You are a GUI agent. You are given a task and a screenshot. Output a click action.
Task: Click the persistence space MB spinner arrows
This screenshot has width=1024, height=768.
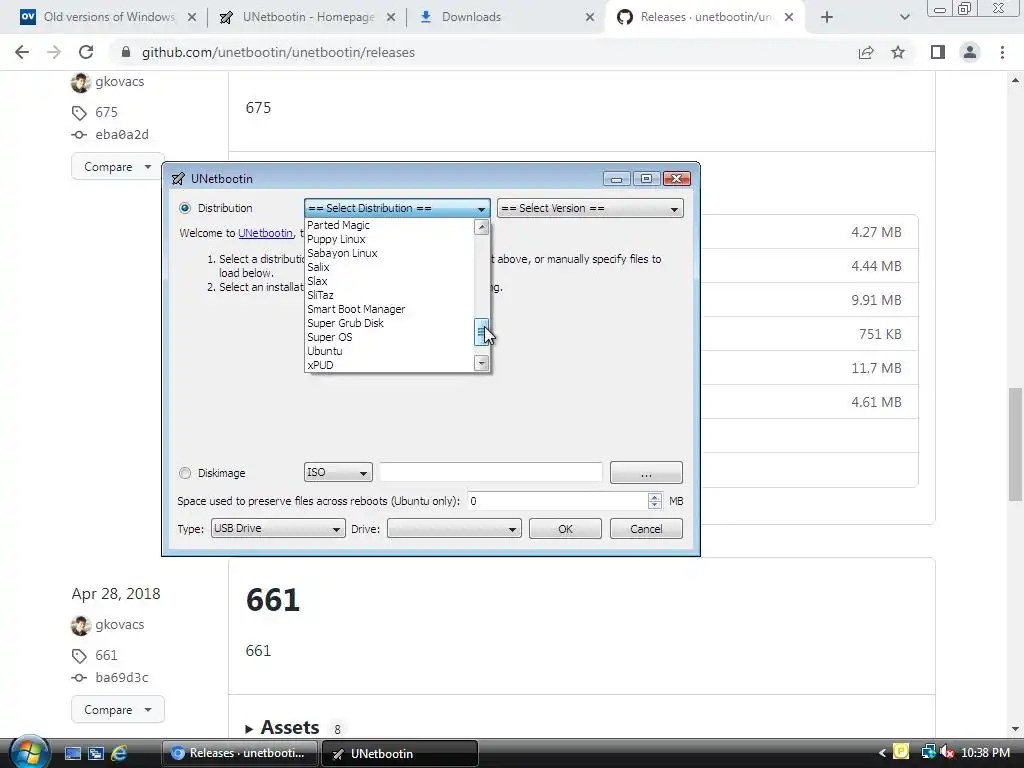click(654, 501)
